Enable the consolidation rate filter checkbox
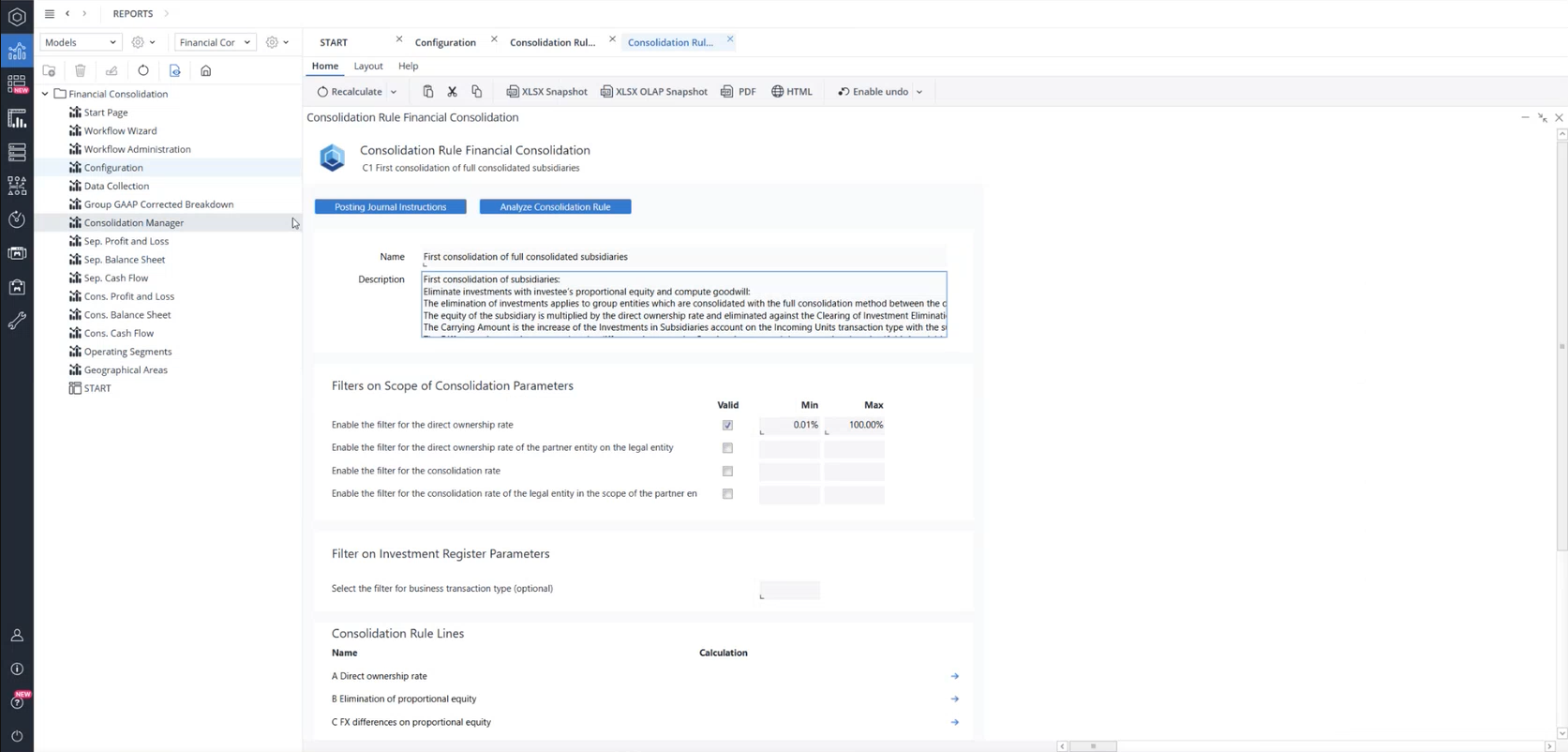This screenshot has height=752, width=1568. click(x=727, y=472)
